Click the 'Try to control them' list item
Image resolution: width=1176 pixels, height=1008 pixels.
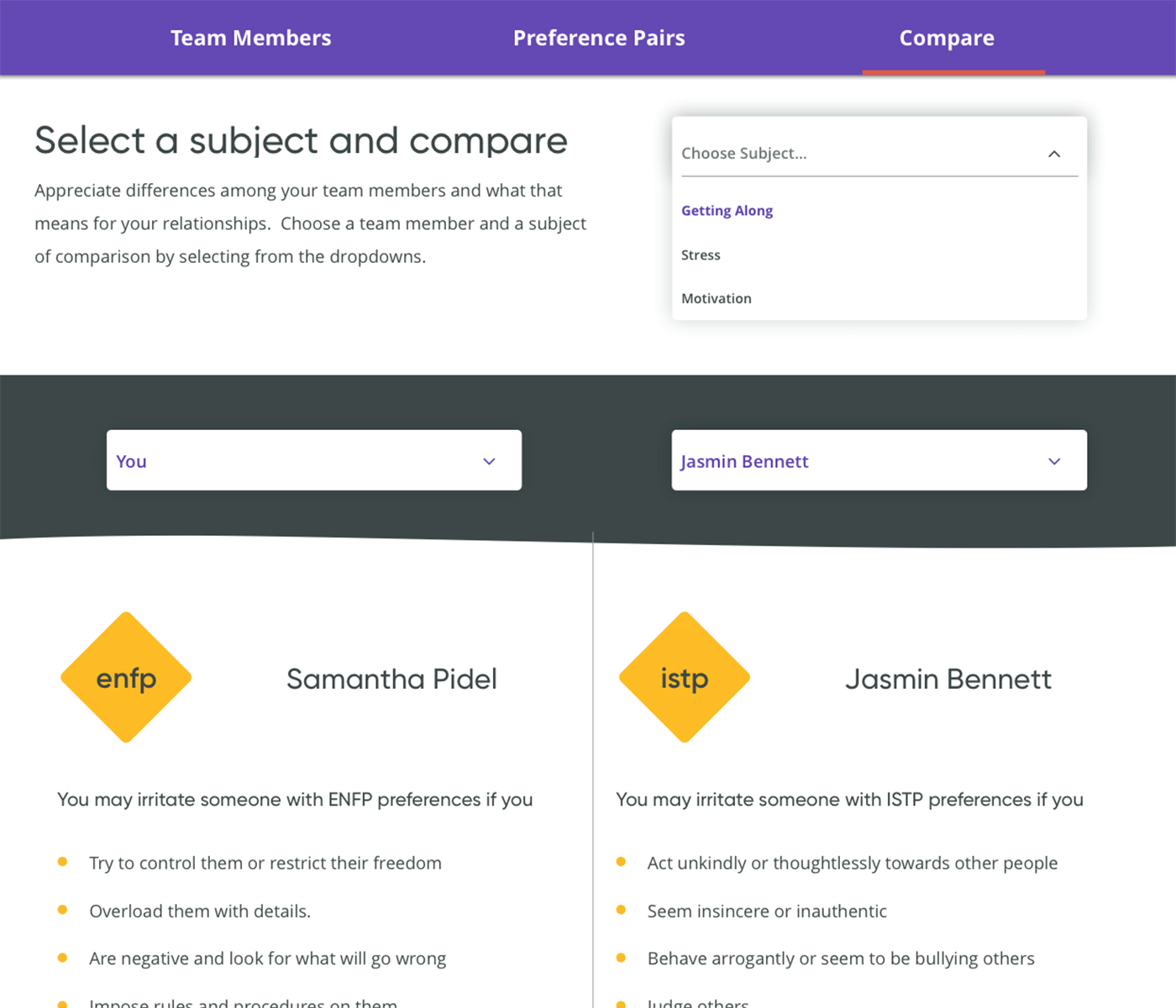(265, 863)
